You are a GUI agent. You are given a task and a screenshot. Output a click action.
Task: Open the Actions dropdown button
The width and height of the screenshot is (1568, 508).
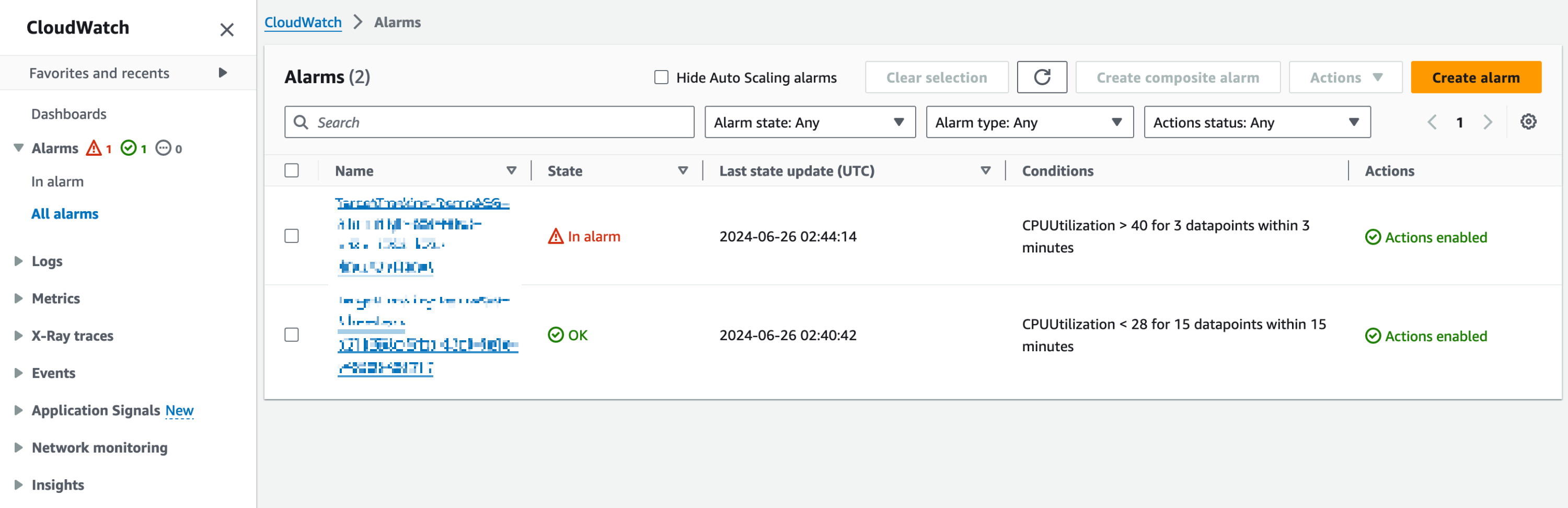click(x=1345, y=77)
